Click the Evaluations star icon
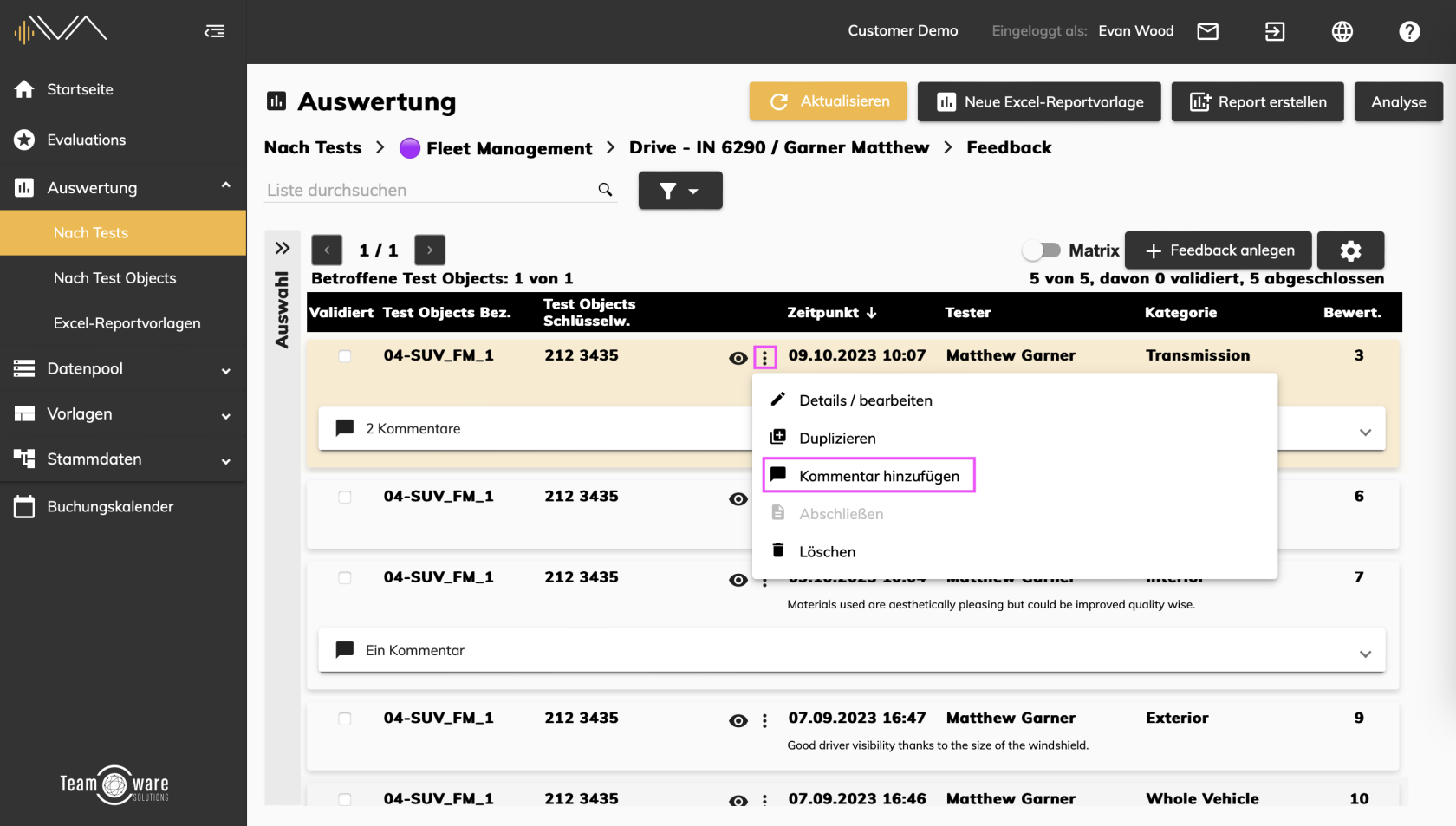Viewport: 1456px width, 826px height. [24, 140]
